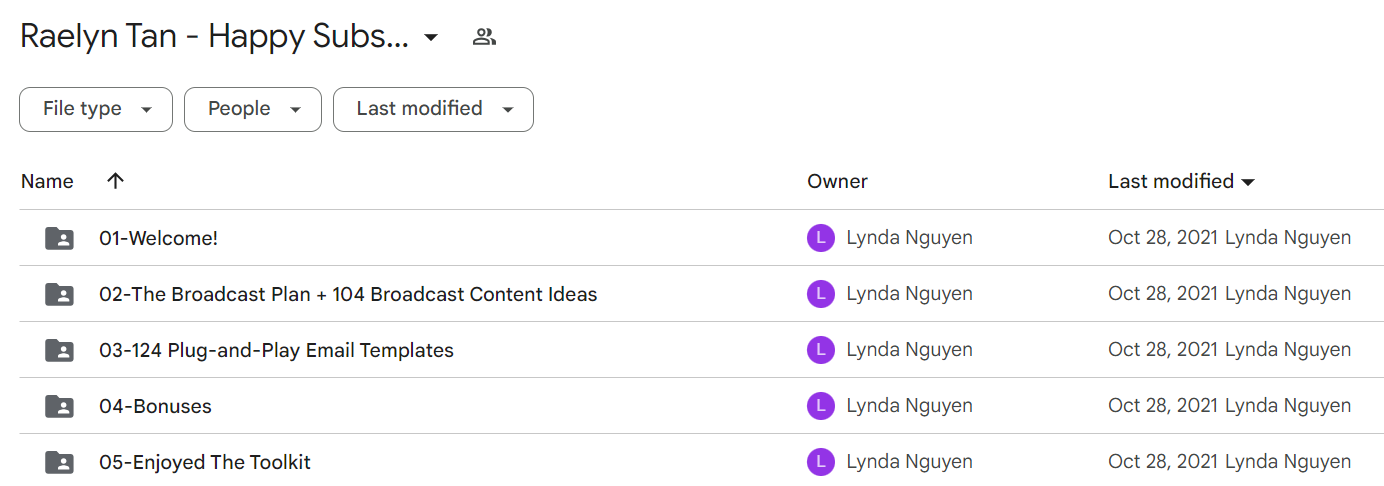Click shared folder icon for 05-Enjoyed The Toolkit
The image size is (1384, 486).
[x=60, y=462]
